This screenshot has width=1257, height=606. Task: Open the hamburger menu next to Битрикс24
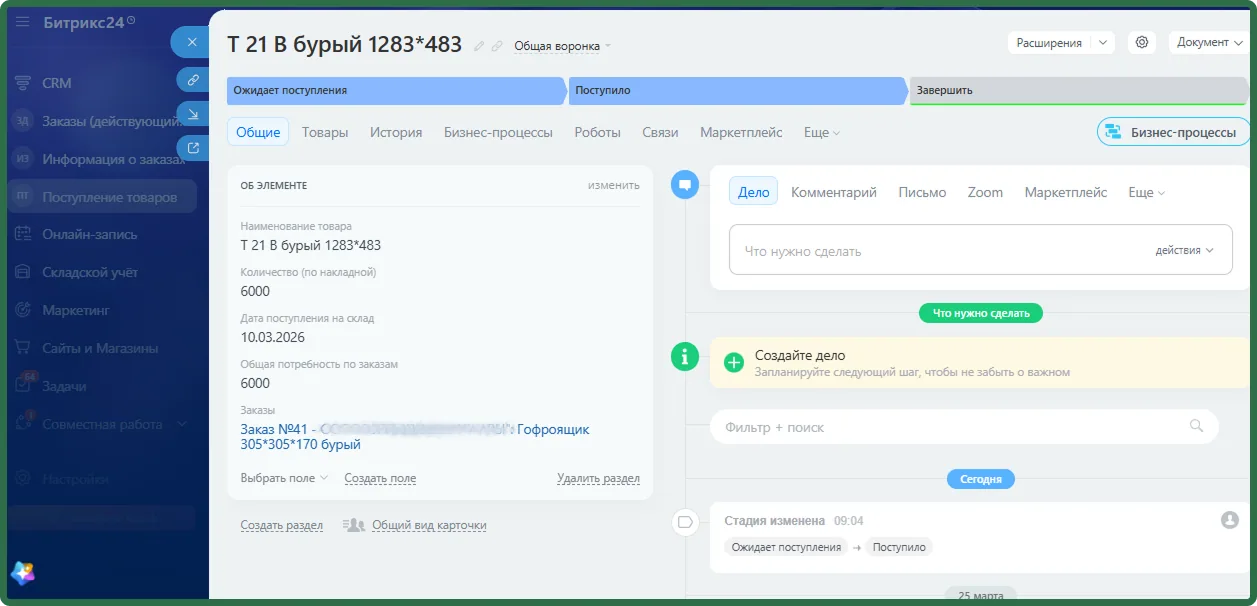22,22
